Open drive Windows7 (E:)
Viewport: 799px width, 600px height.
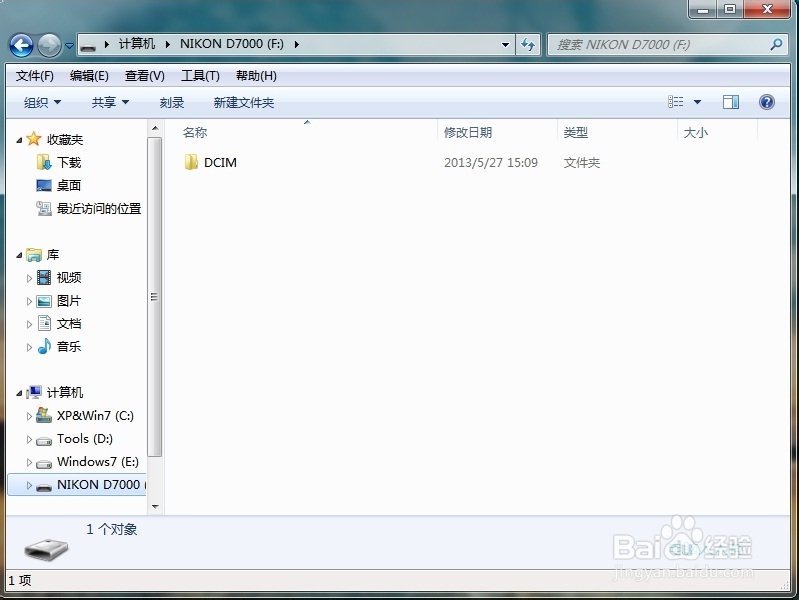click(97, 462)
